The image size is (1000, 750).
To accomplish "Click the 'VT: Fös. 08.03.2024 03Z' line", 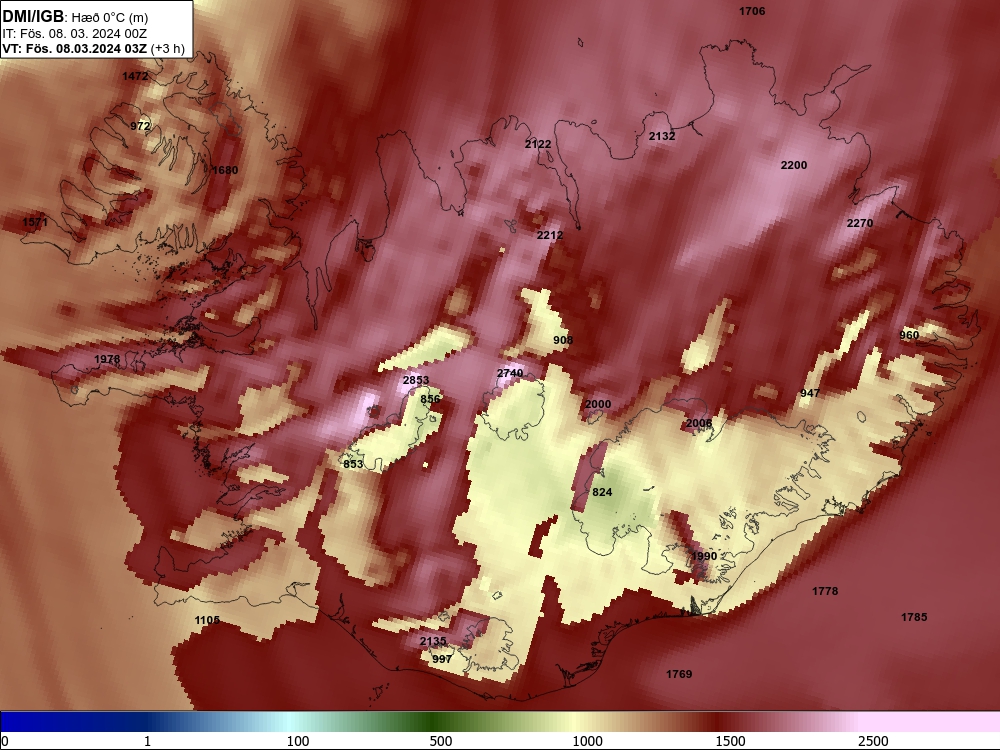I will (75, 49).
